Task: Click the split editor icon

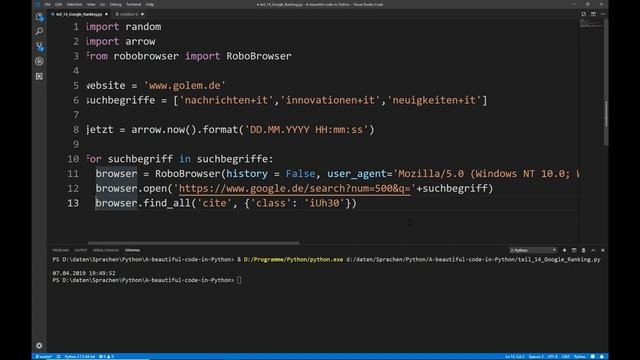Action: point(593,14)
